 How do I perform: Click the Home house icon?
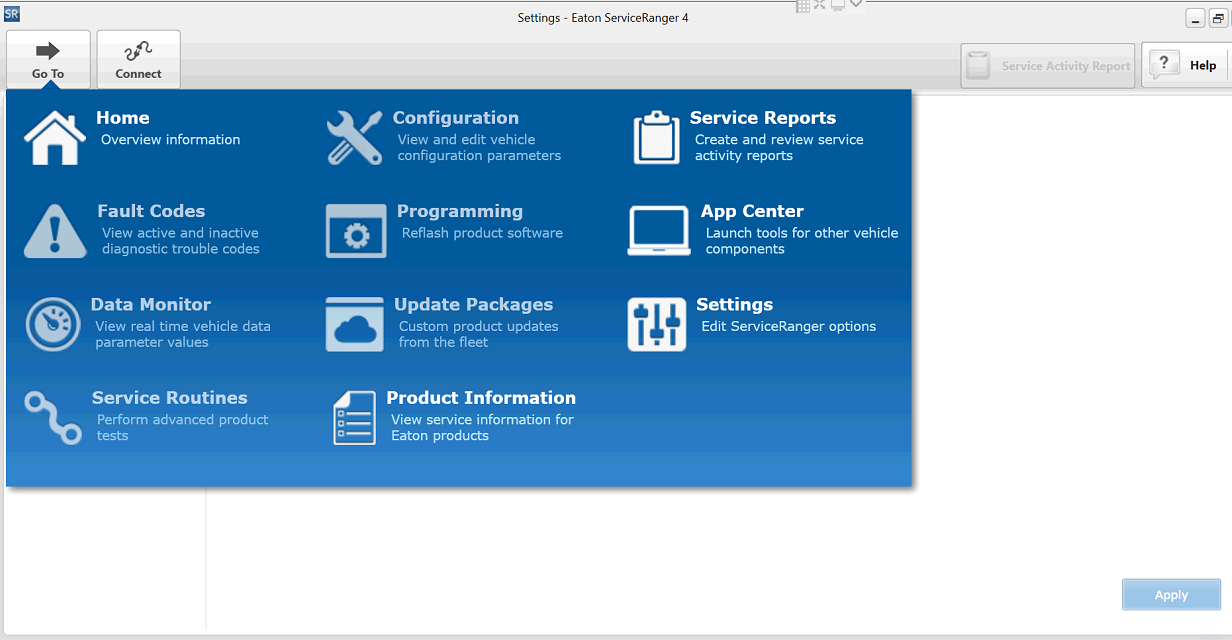[55, 137]
